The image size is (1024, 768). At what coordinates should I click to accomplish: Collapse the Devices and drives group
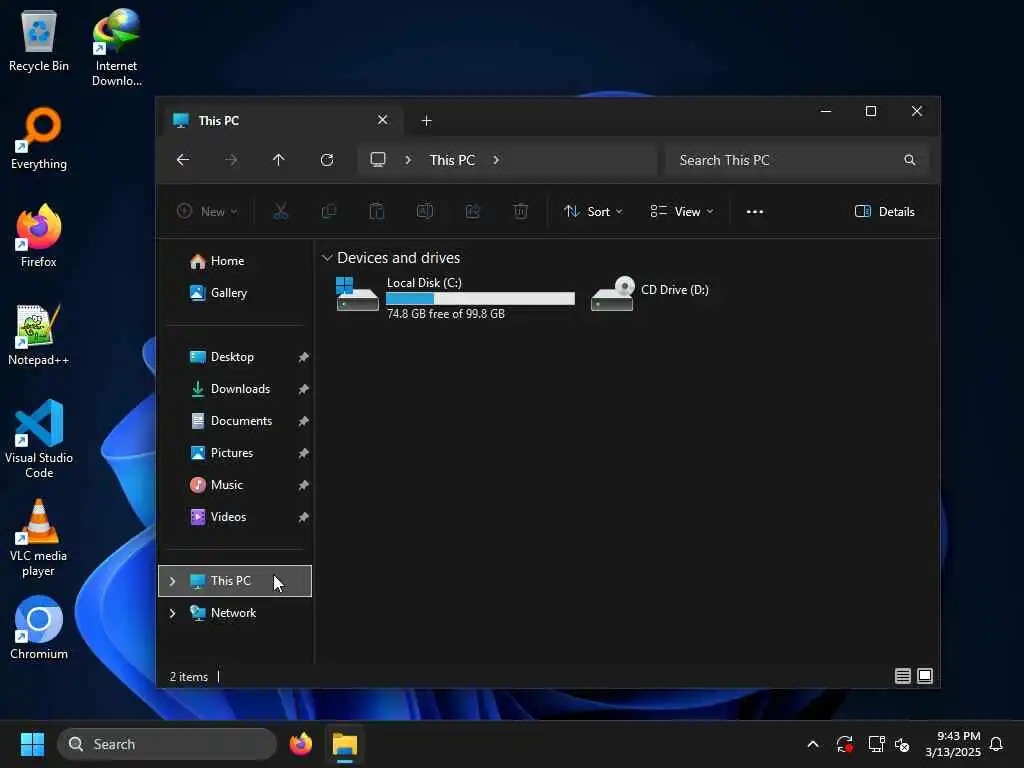click(327, 258)
